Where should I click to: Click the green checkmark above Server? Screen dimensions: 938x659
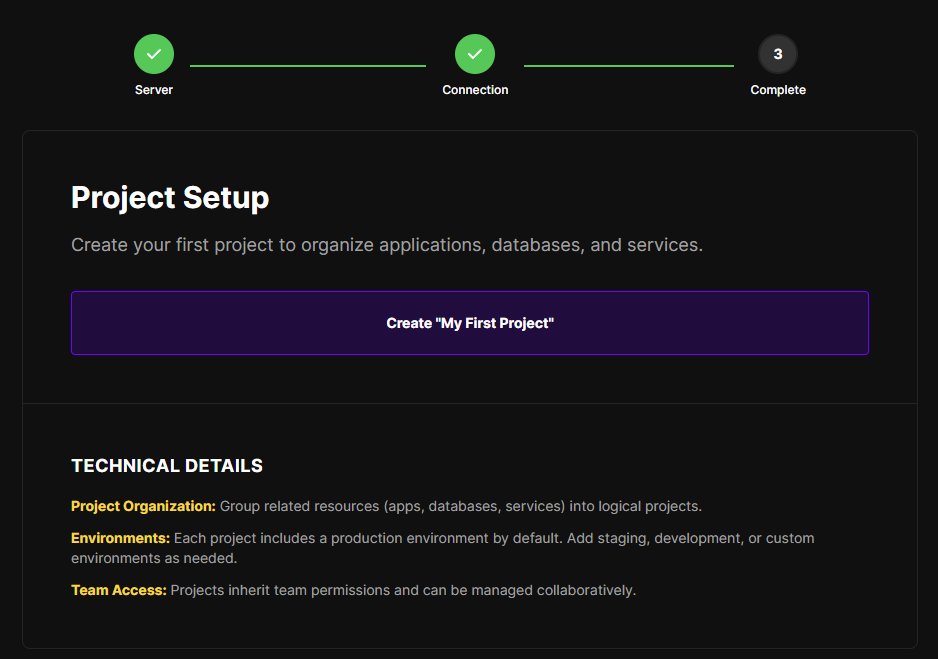click(154, 54)
